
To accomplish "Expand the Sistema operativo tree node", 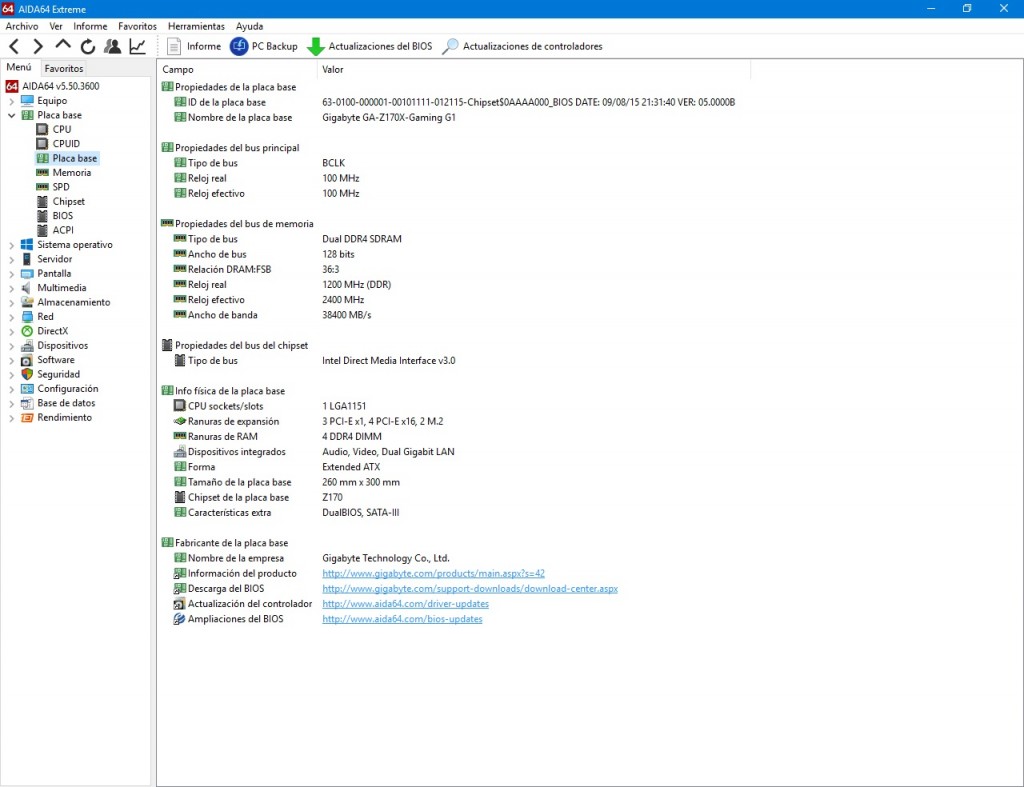I will 11,245.
